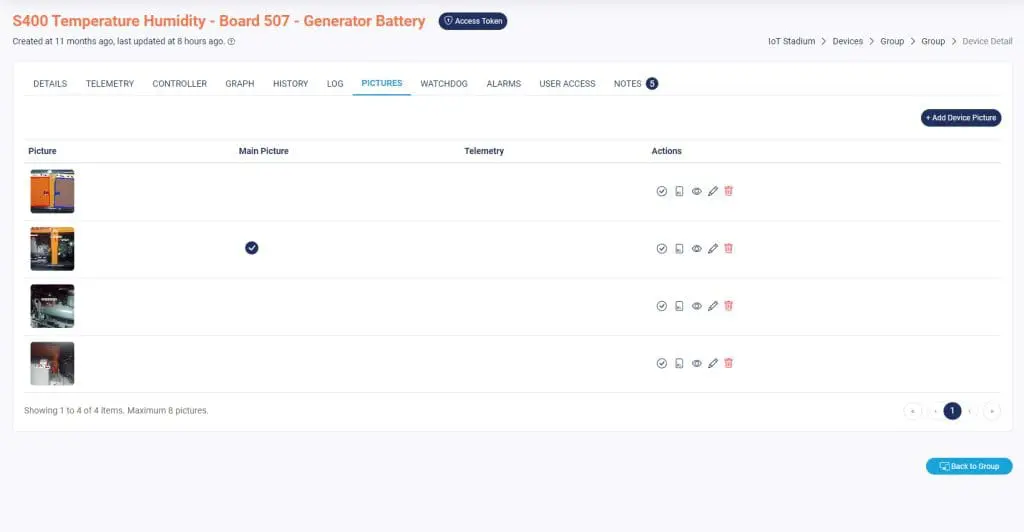The width and height of the screenshot is (1024, 532).
Task: Jump to the first page of pictures
Action: click(912, 411)
